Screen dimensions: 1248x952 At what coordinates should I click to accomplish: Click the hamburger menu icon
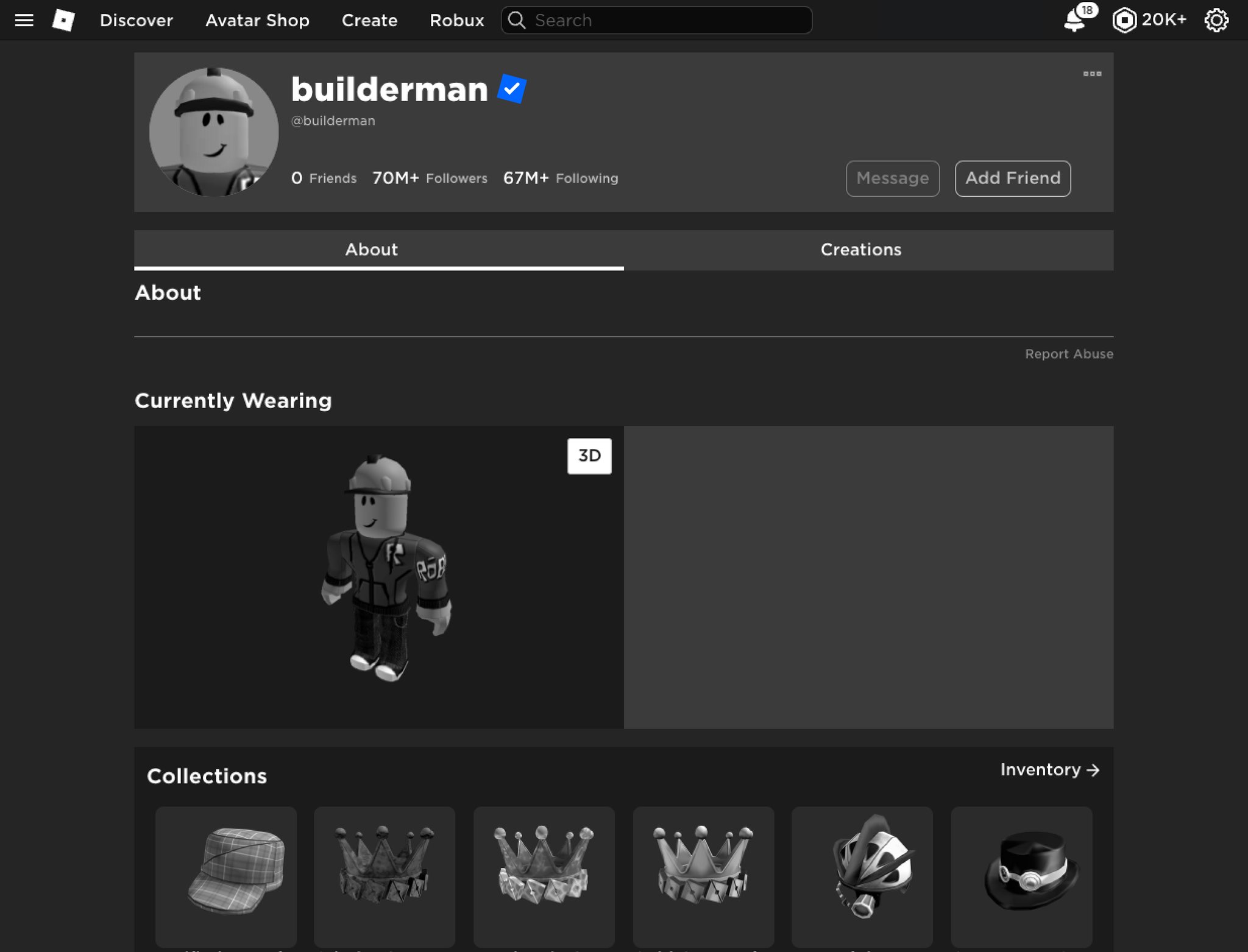click(24, 20)
